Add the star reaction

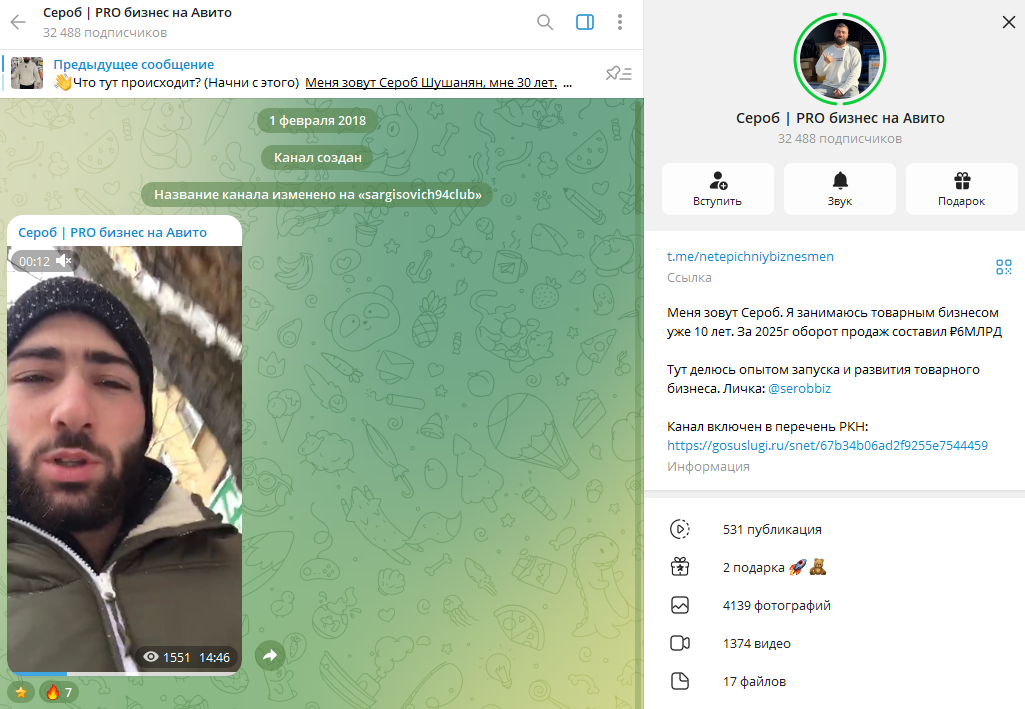point(20,692)
